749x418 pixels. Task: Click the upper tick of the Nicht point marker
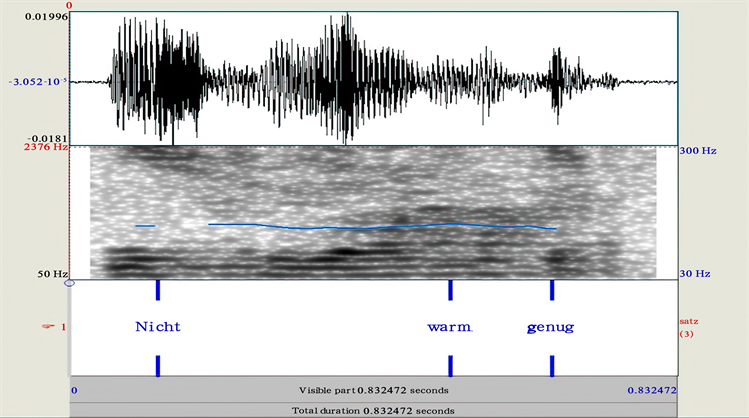pyautogui.click(x=158, y=290)
